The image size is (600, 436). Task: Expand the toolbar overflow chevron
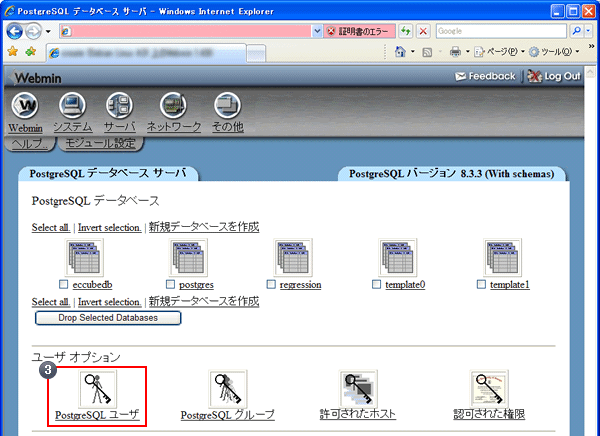coord(591,47)
